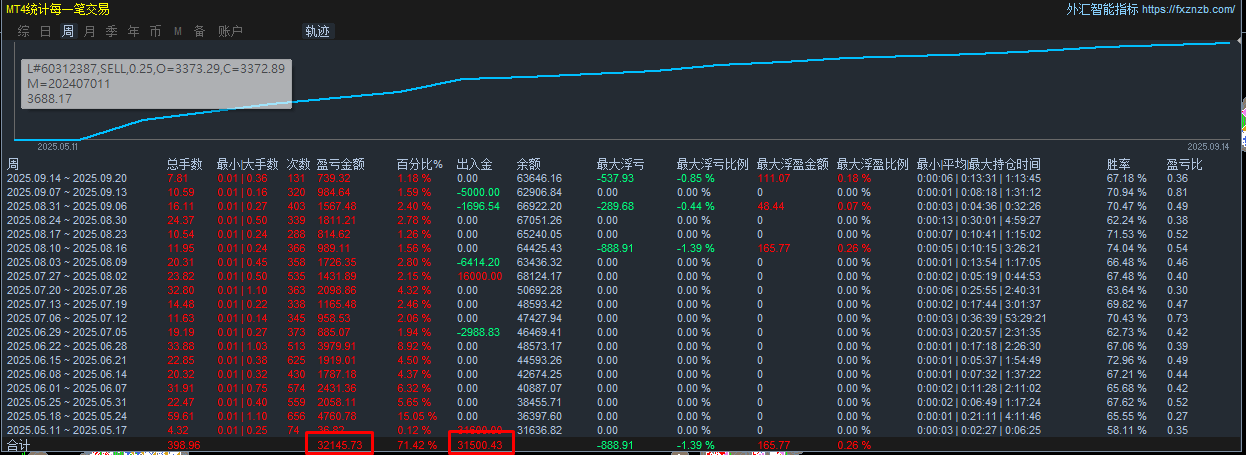Select week row 2025.05.11 ~ 2025.05.17
The image size is (1246, 455).
click(x=623, y=429)
